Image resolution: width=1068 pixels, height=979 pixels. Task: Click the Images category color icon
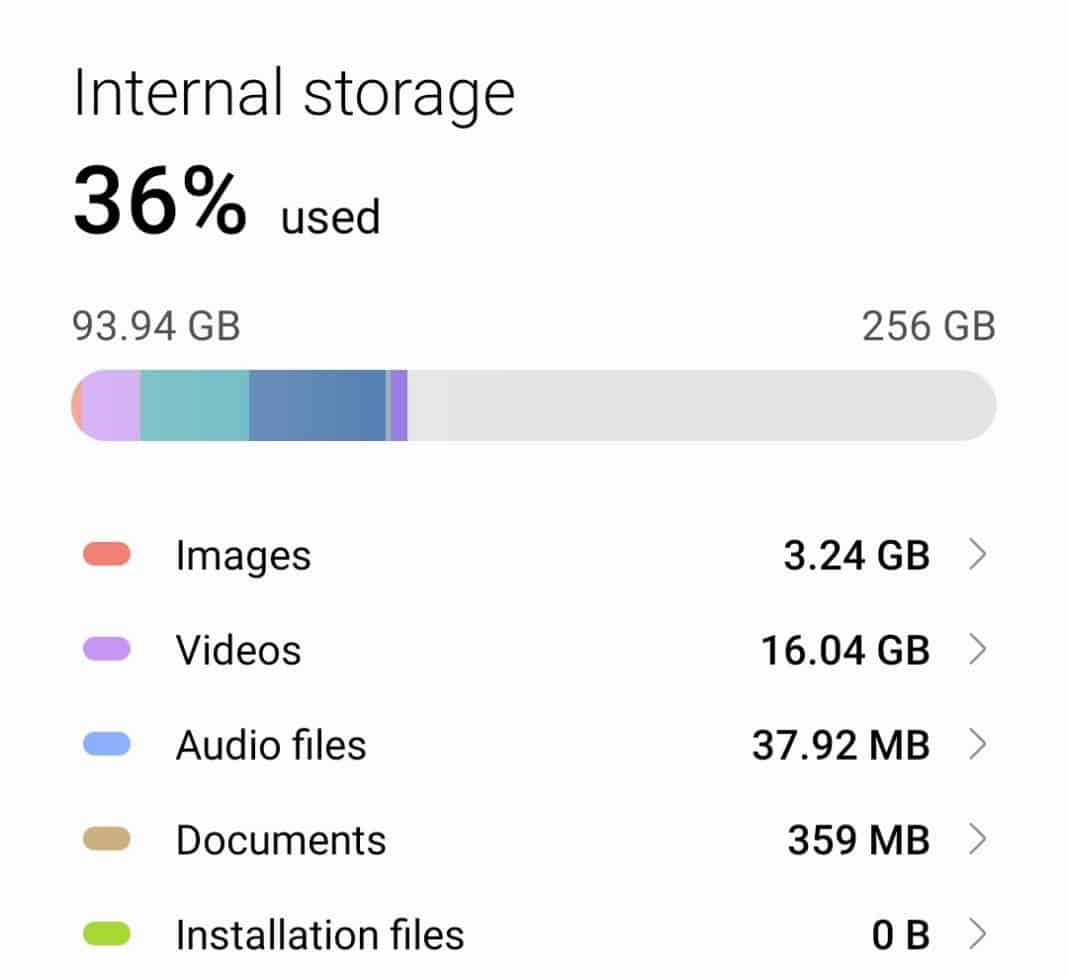click(x=108, y=555)
